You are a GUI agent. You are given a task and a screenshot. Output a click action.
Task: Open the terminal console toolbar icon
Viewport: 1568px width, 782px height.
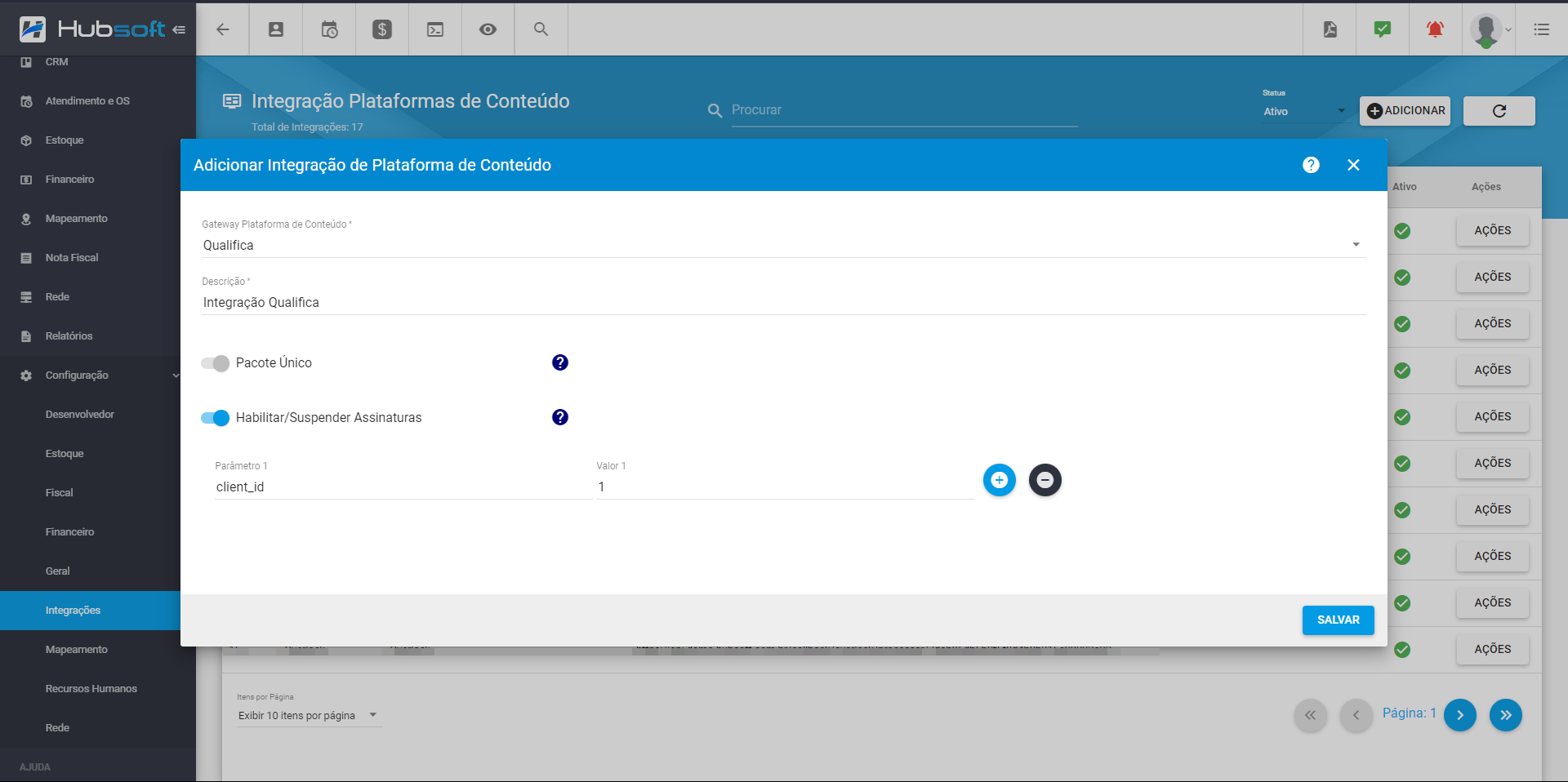click(x=435, y=29)
